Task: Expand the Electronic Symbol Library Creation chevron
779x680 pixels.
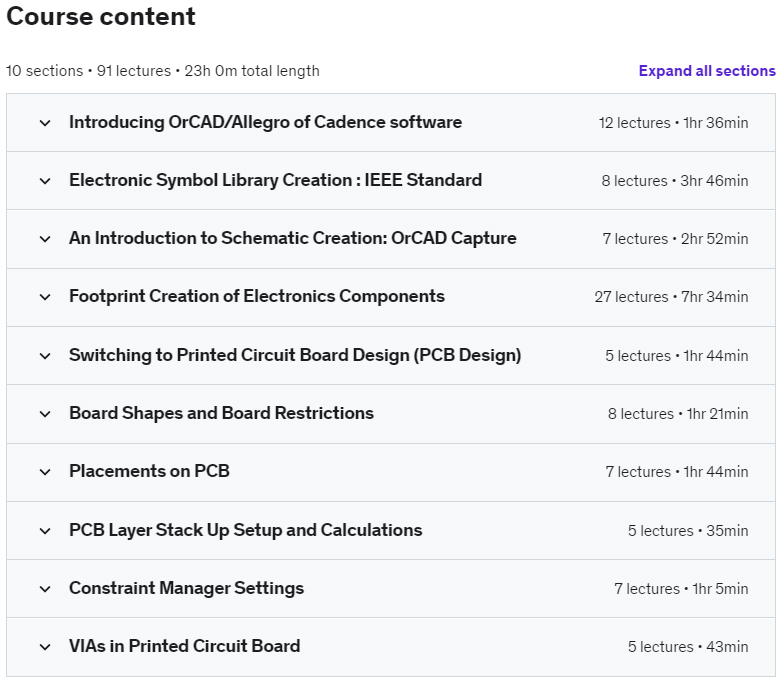Action: pyautogui.click(x=45, y=181)
